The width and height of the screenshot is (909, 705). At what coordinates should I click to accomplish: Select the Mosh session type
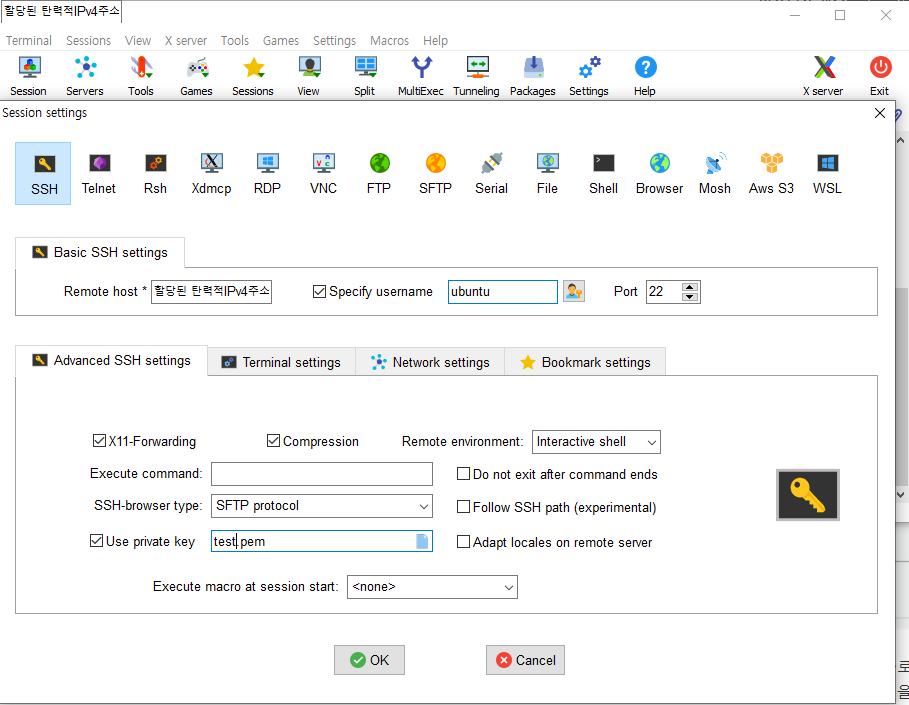click(715, 173)
